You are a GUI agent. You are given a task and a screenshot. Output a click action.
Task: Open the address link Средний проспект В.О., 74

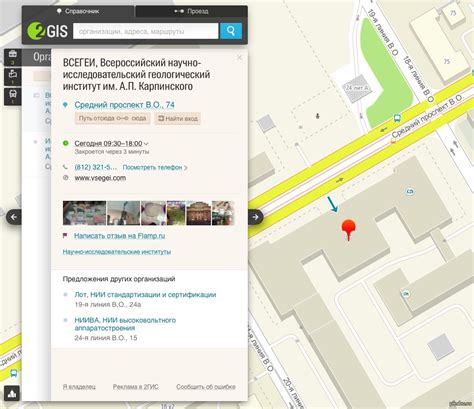124,105
